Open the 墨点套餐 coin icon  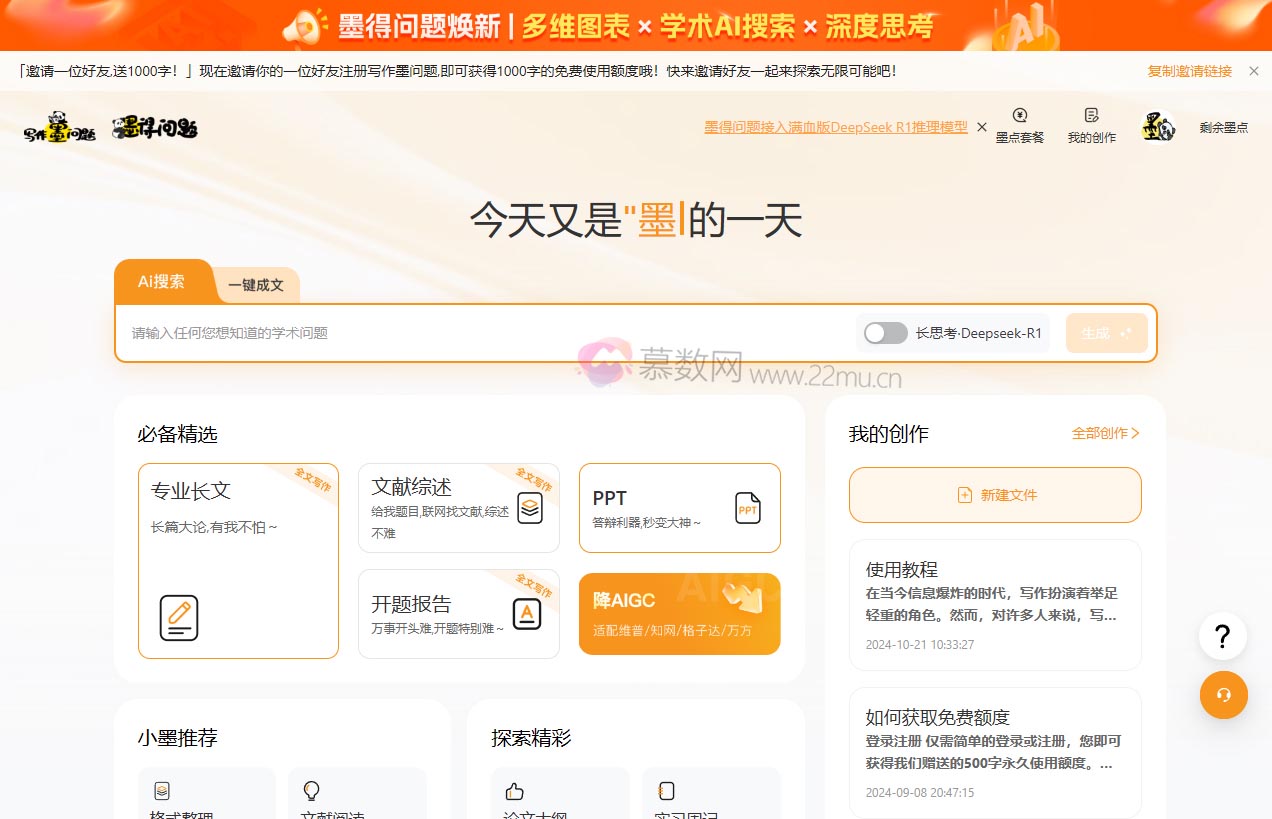(x=1019, y=117)
